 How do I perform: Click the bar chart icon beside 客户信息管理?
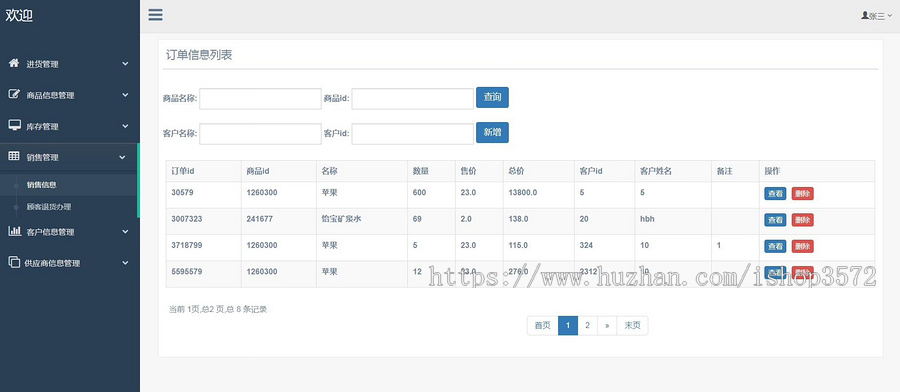pyautogui.click(x=14, y=231)
